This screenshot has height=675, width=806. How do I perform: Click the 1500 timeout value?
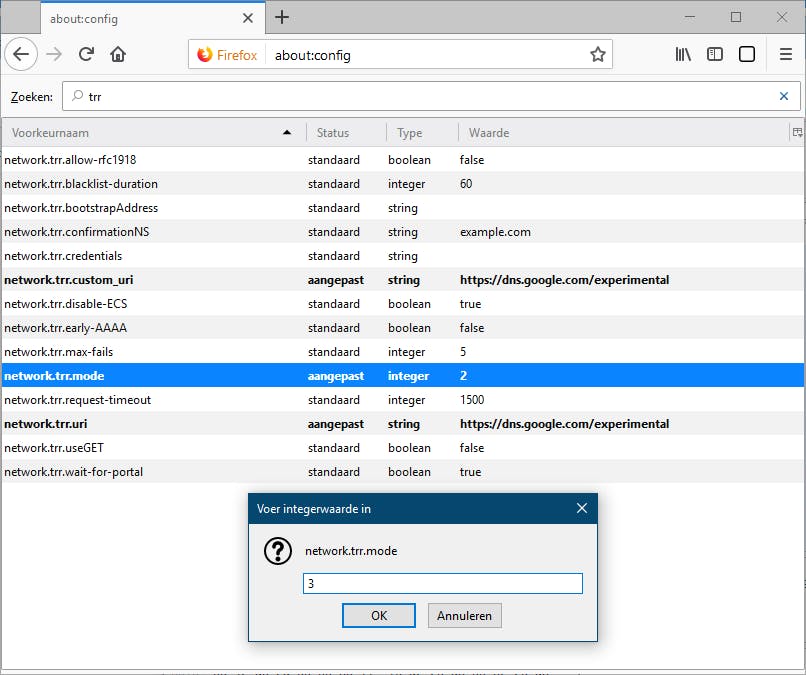pyautogui.click(x=472, y=400)
